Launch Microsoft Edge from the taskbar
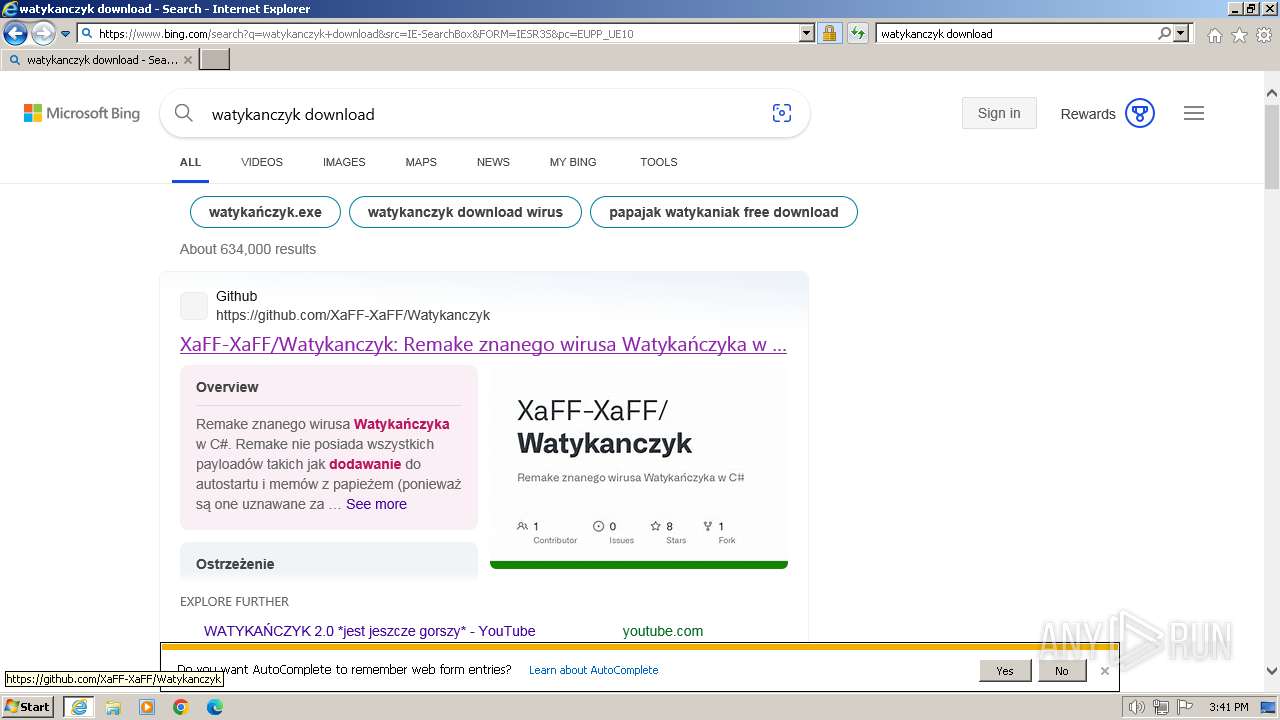The height and width of the screenshot is (720, 1280). point(215,707)
